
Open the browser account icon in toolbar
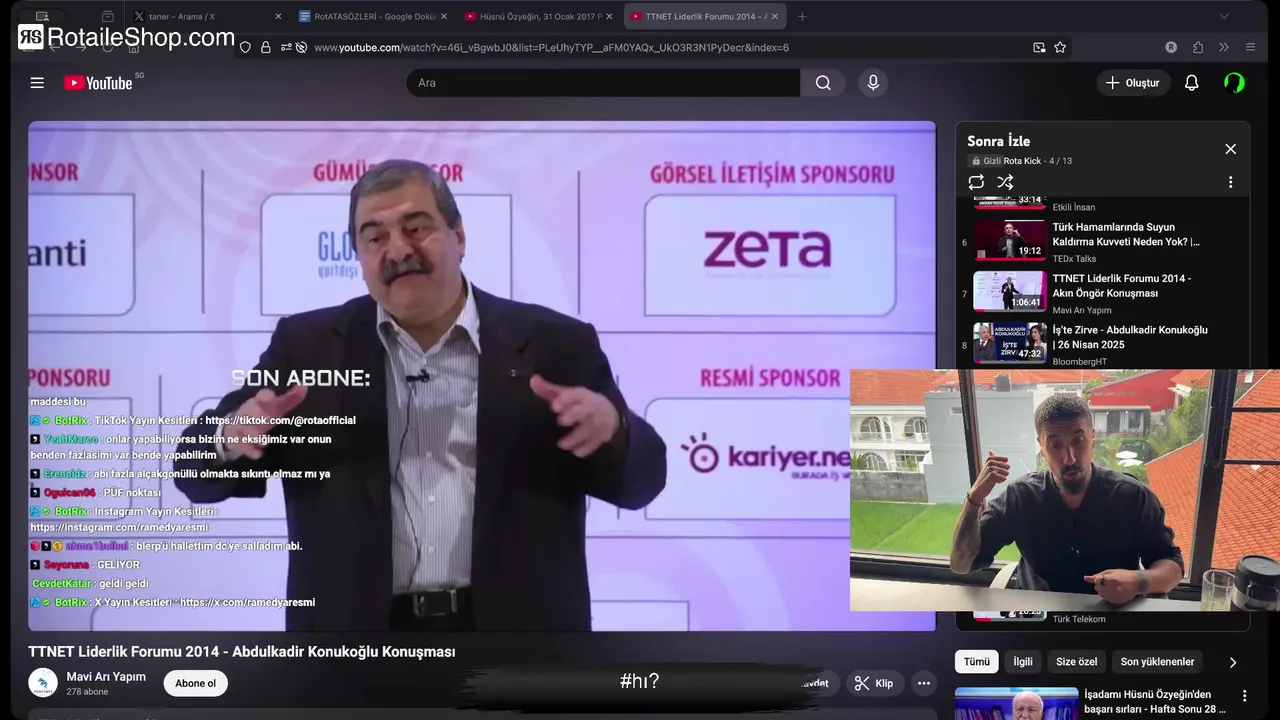pos(1171,47)
